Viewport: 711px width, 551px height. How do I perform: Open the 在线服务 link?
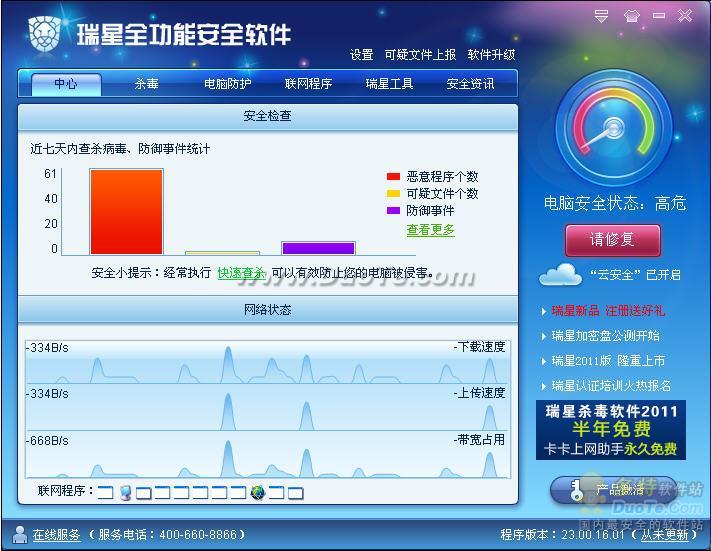(x=57, y=535)
